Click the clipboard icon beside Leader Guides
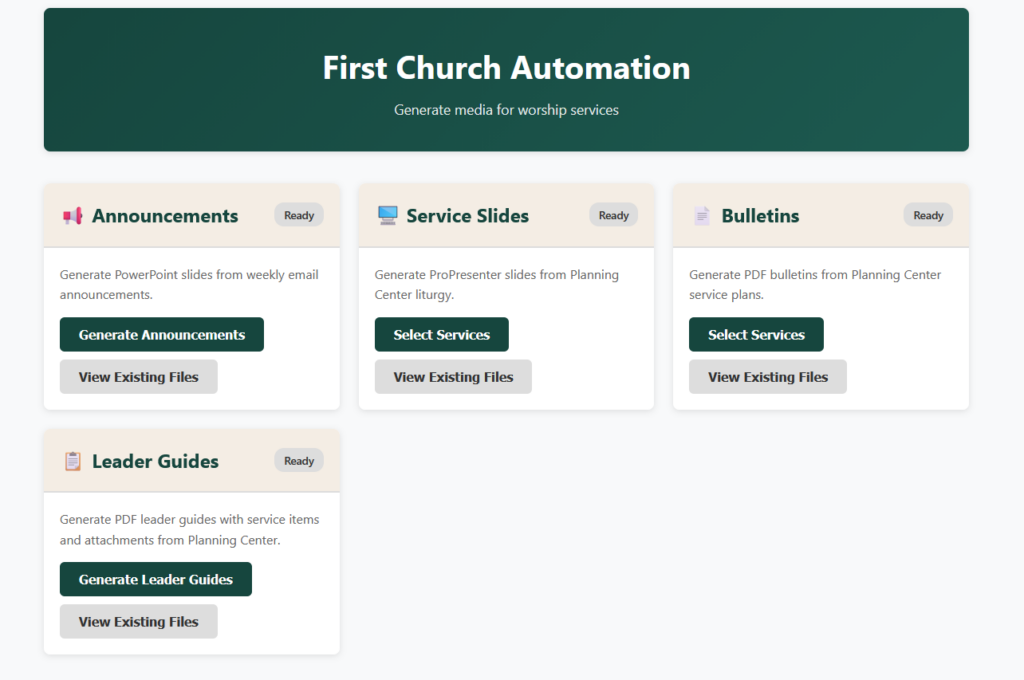Viewport: 1024px width, 680px height. (72, 461)
